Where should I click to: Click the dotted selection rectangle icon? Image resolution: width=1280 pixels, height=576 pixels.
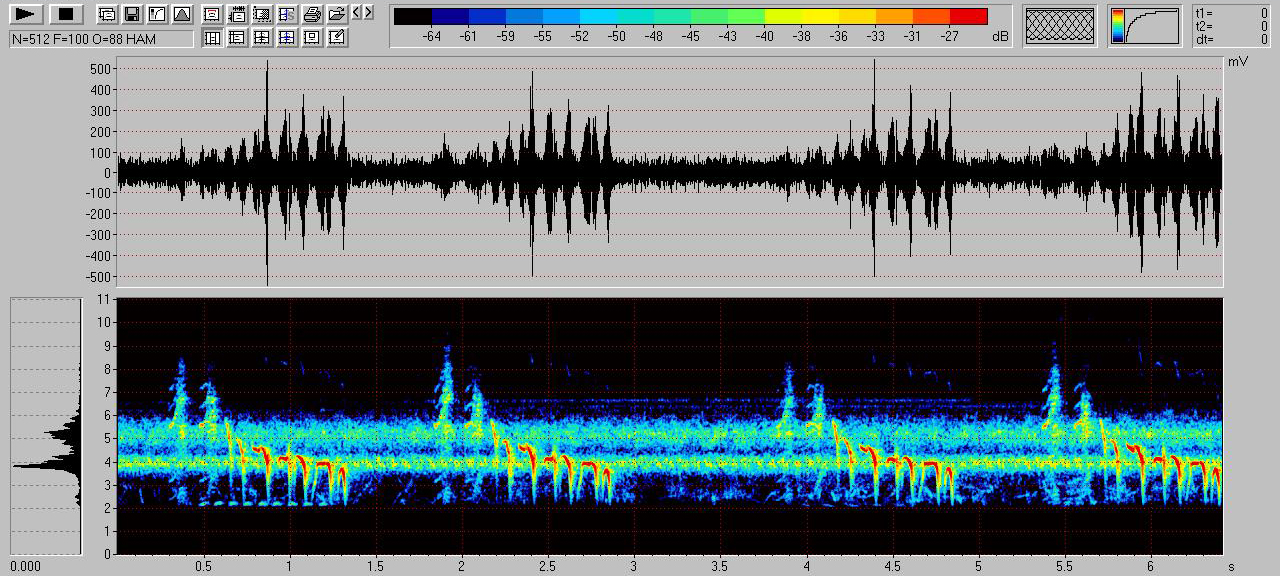262,14
